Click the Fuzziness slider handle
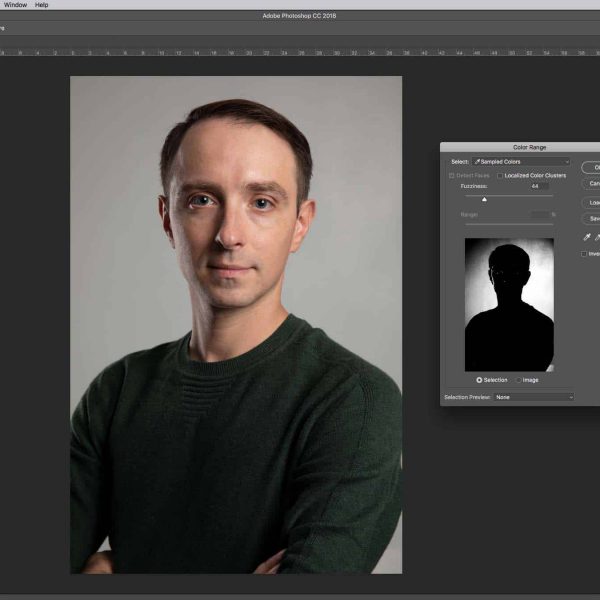Viewport: 600px width, 600px height. [484, 199]
